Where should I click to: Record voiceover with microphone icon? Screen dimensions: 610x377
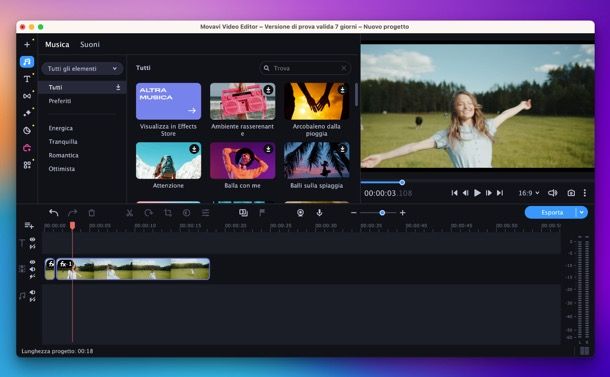click(319, 212)
